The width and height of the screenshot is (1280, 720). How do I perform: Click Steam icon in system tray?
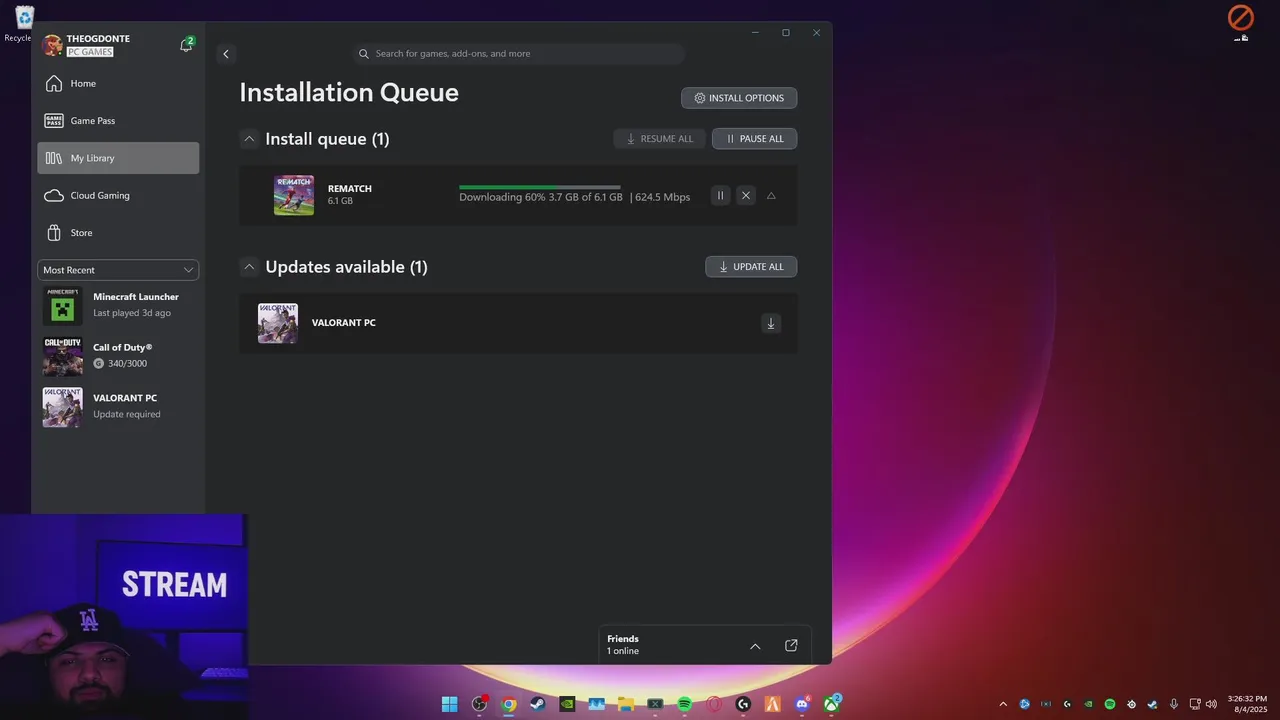1153,704
